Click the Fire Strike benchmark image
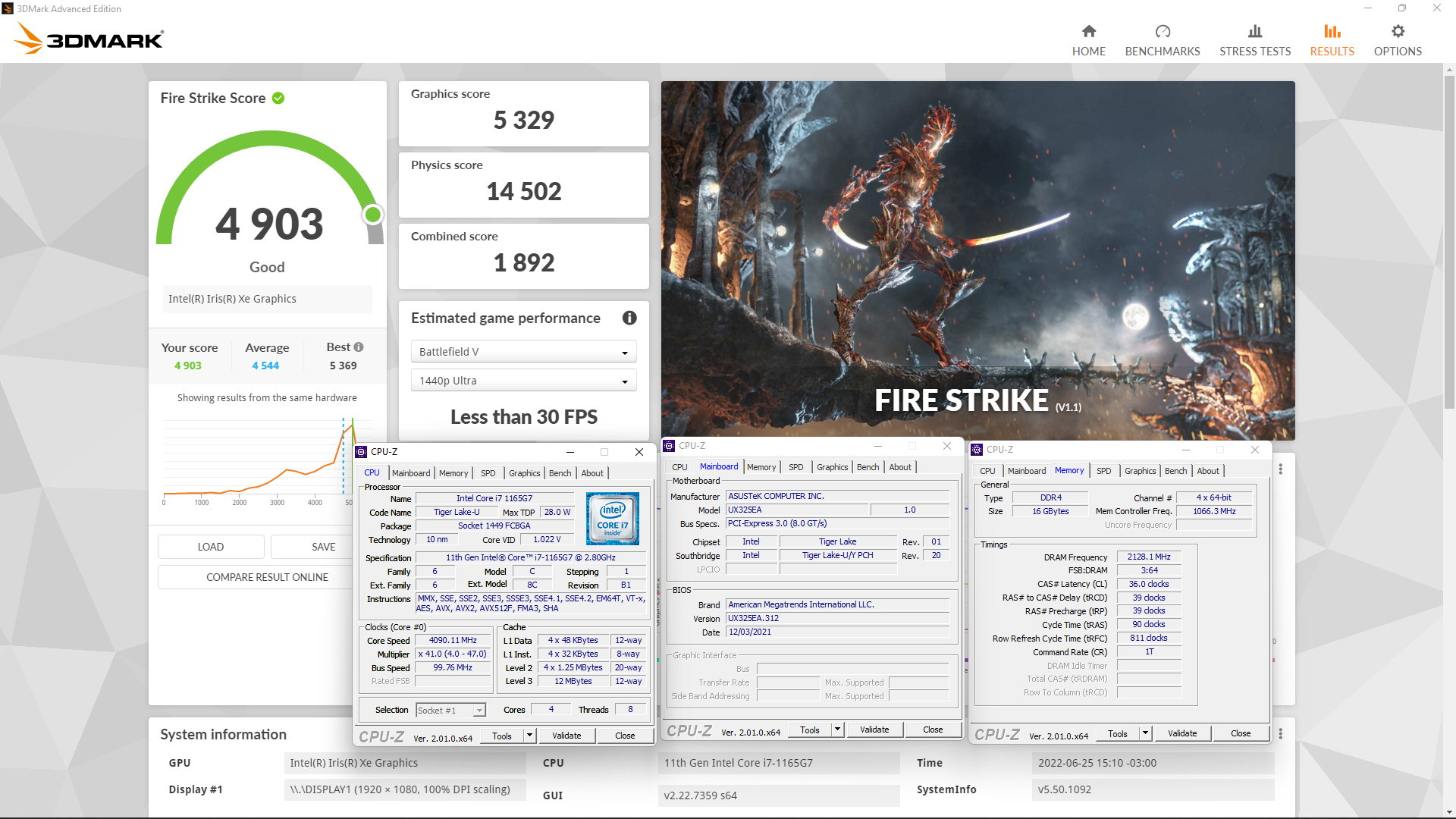Viewport: 1456px width, 819px height. coord(977,260)
